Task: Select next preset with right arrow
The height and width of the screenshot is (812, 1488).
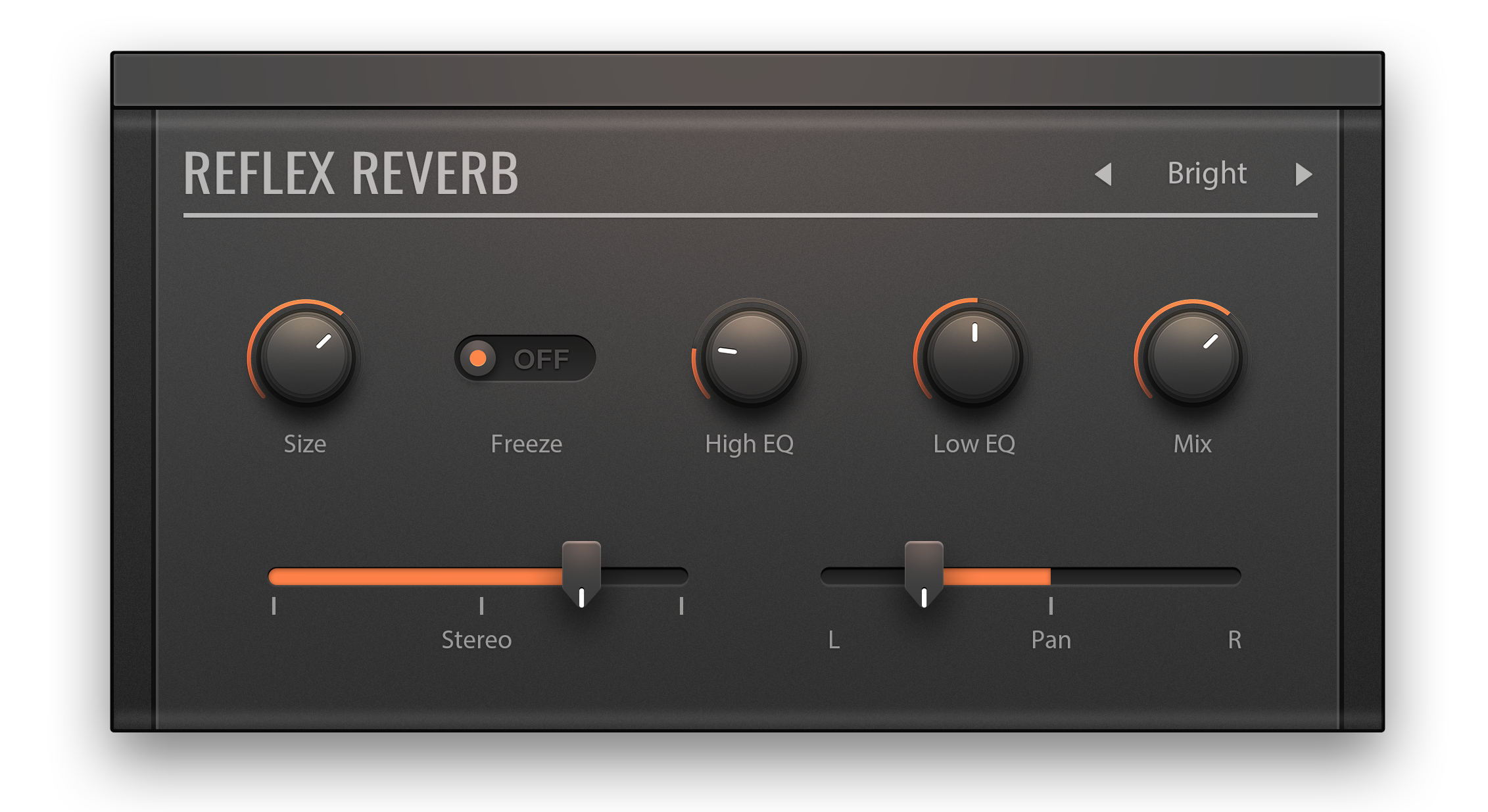Action: click(1303, 174)
